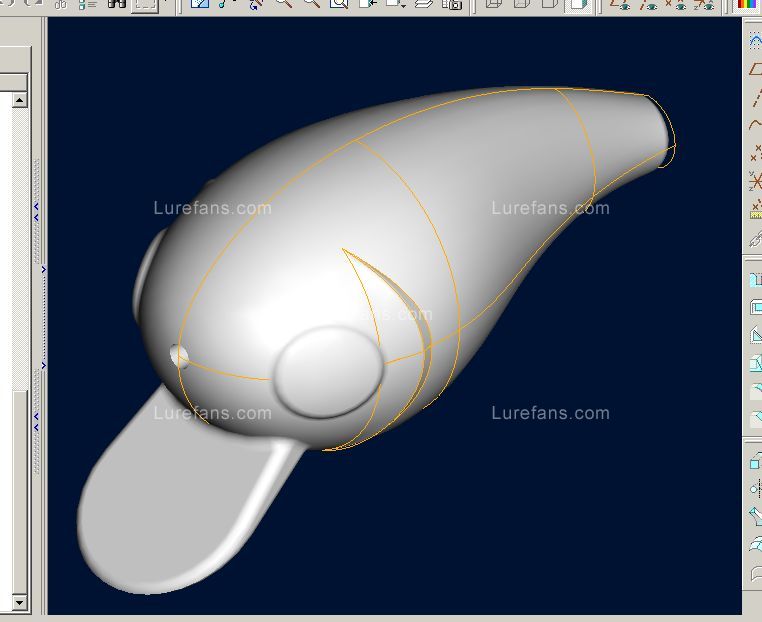Click the binoculars Find icon
This screenshot has height=622, width=762.
117,4
